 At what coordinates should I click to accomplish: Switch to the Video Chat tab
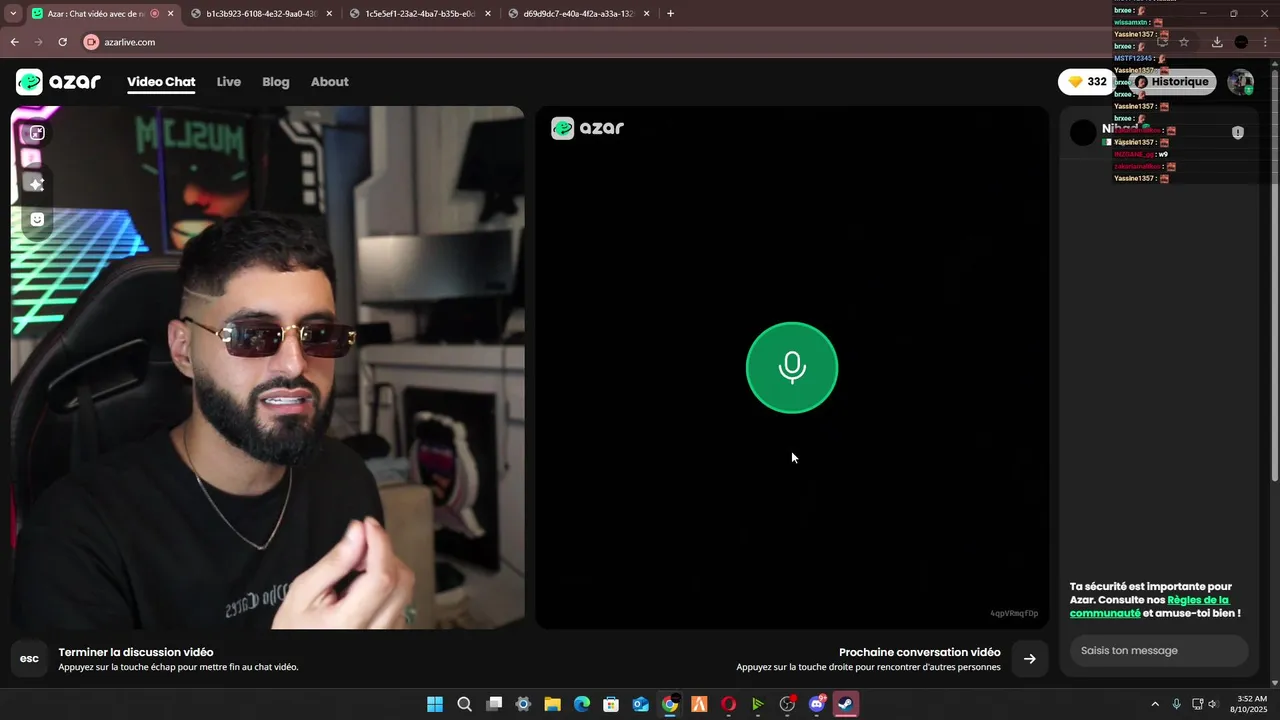tap(161, 82)
